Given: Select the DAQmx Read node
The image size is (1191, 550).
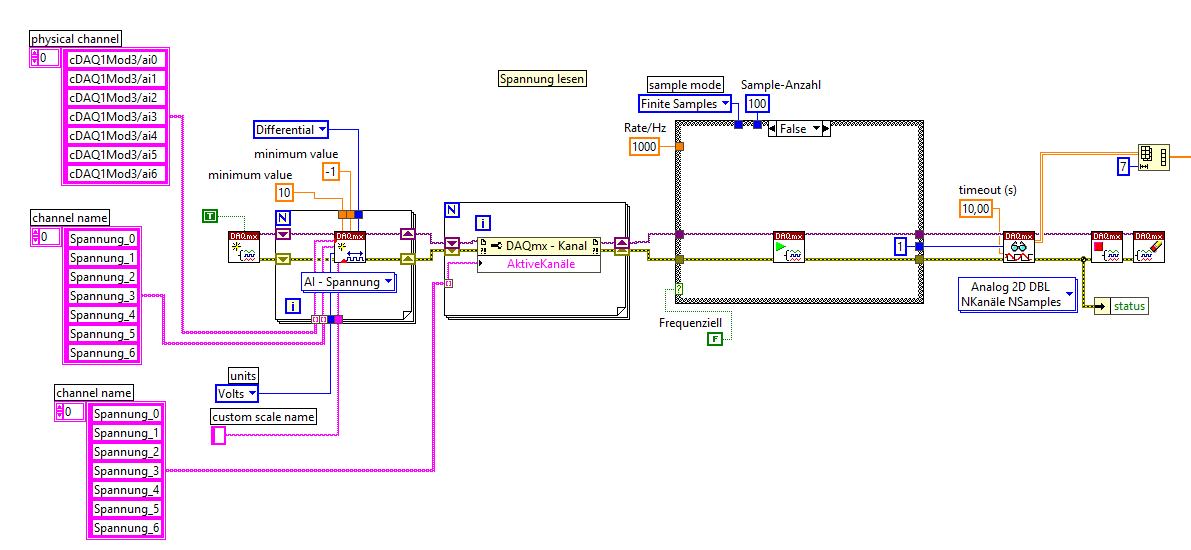Looking at the screenshot, I should click(x=1018, y=247).
